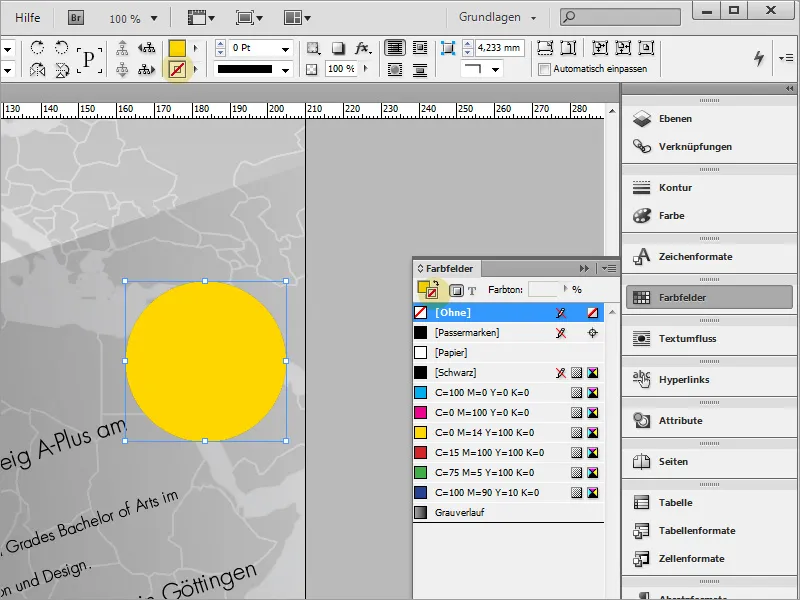Open the stroke style dropdown
This screenshot has height=600, width=800.
(x=285, y=70)
